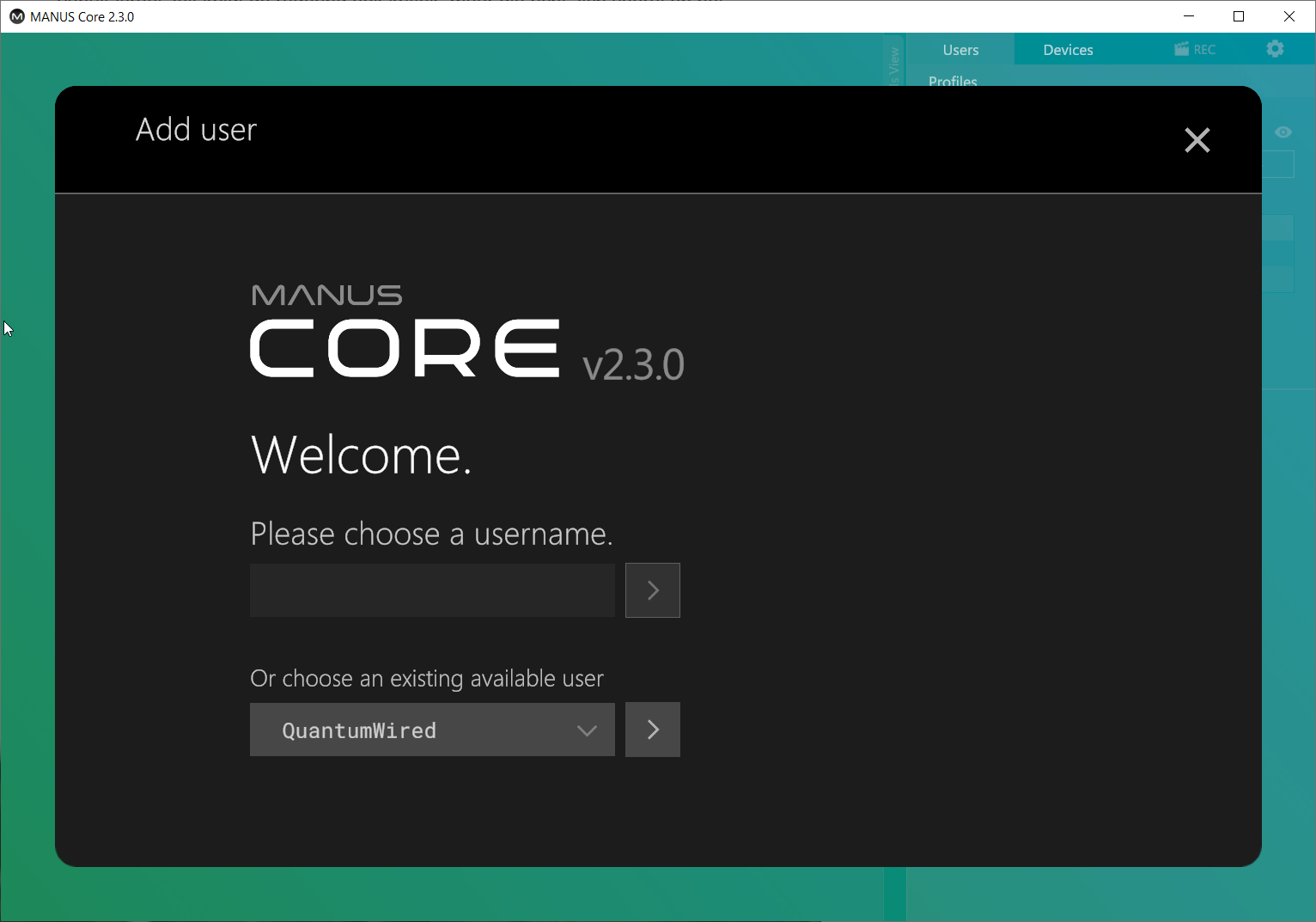Click the Add user dialog title

click(x=196, y=130)
